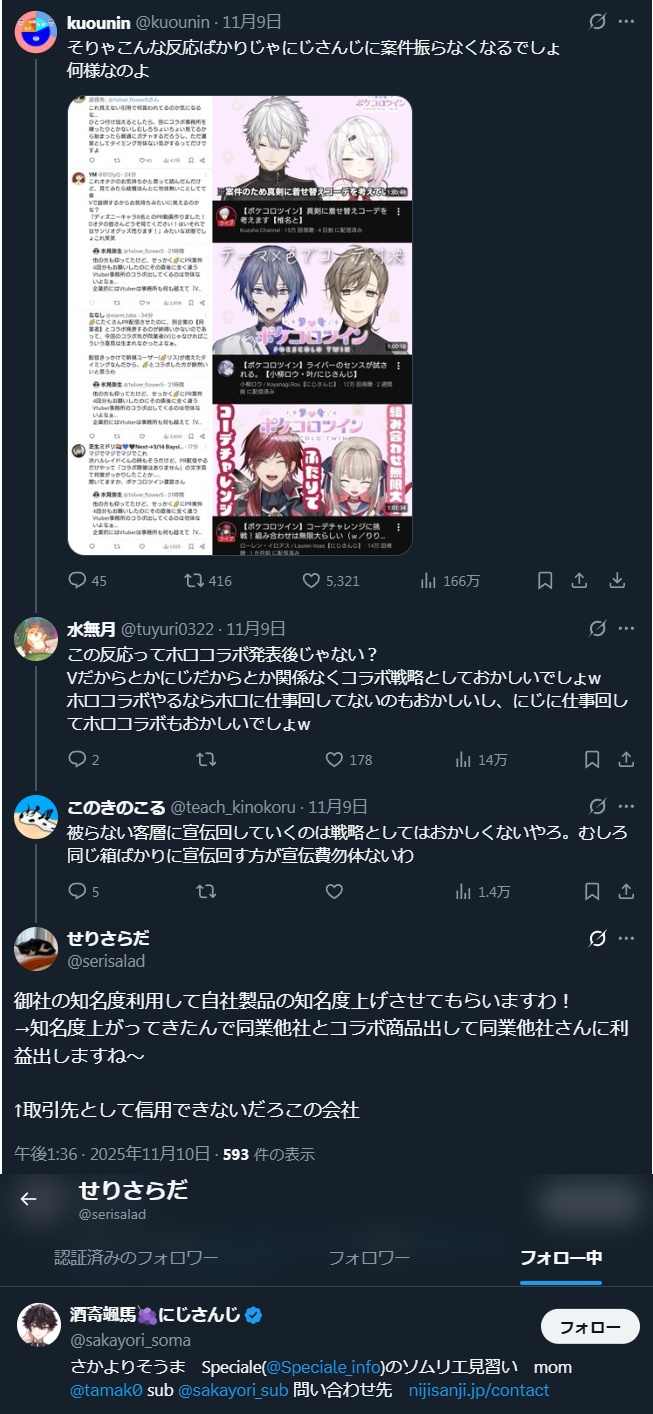
Task: Go back using the arrow icon
Action: pyautogui.click(x=28, y=1199)
